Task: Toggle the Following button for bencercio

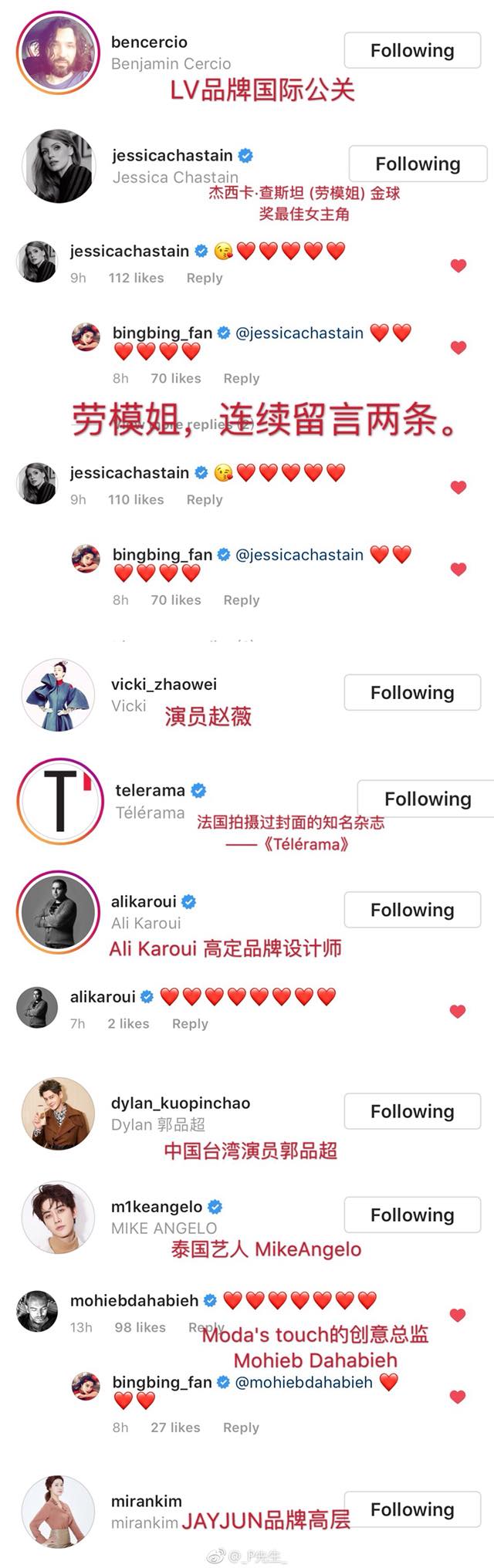Action: (412, 51)
